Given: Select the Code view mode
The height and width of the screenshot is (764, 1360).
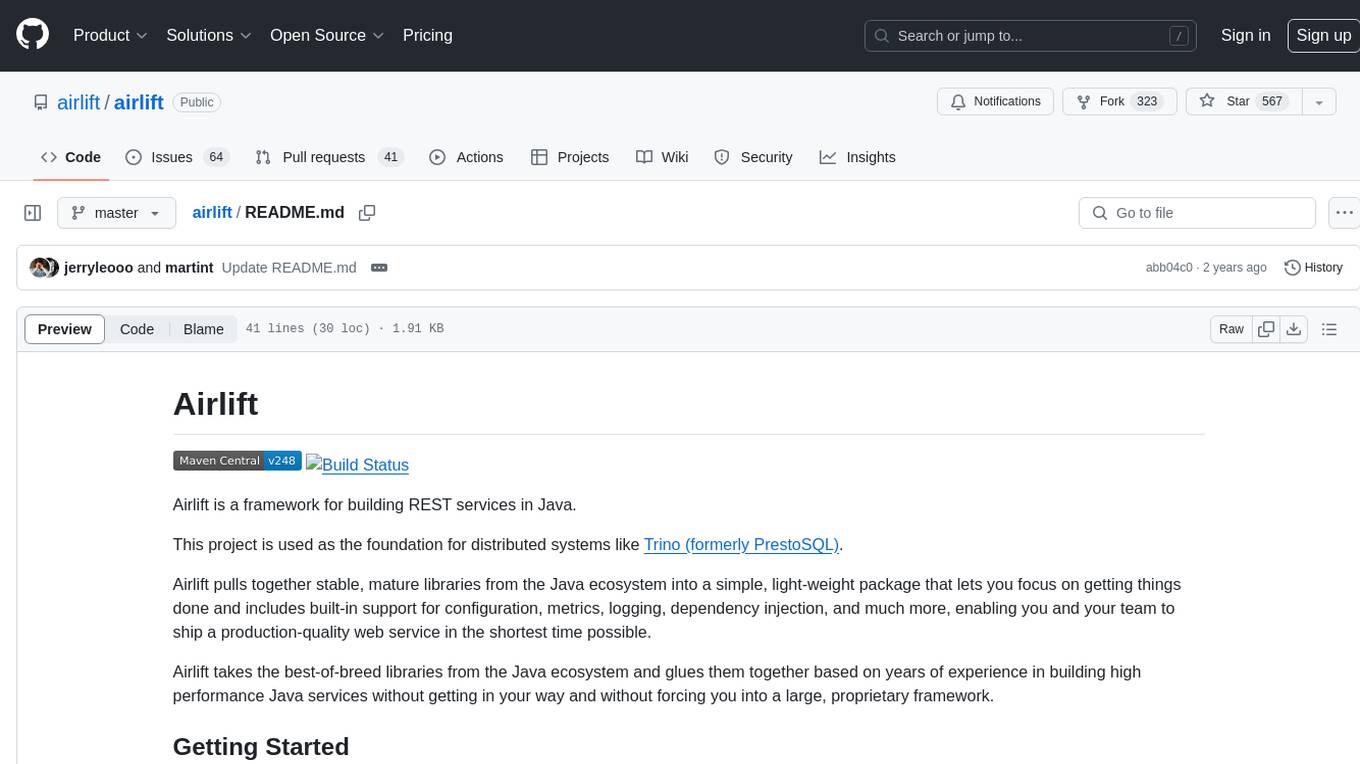Looking at the screenshot, I should click(x=137, y=329).
